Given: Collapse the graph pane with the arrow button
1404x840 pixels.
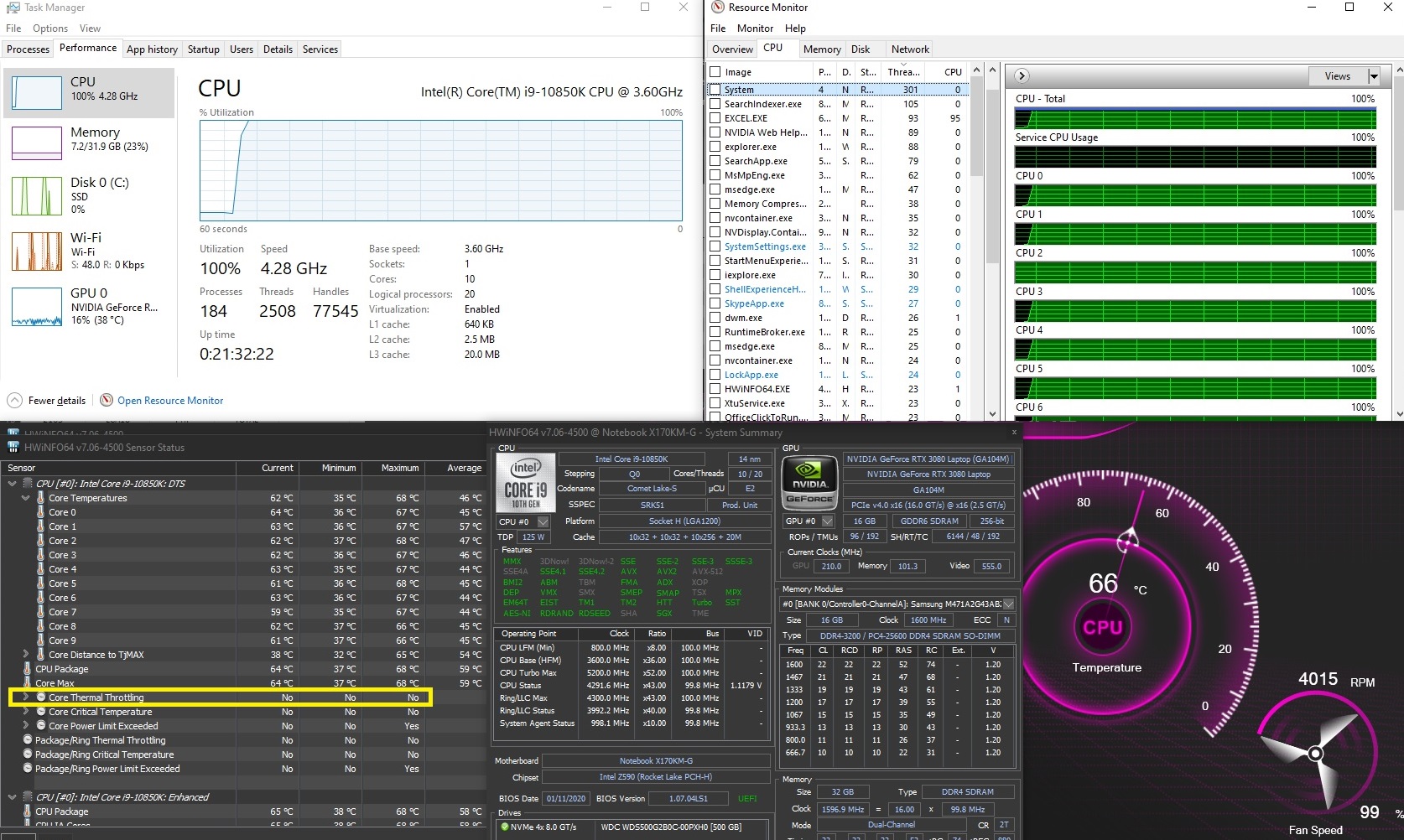Looking at the screenshot, I should [1022, 75].
